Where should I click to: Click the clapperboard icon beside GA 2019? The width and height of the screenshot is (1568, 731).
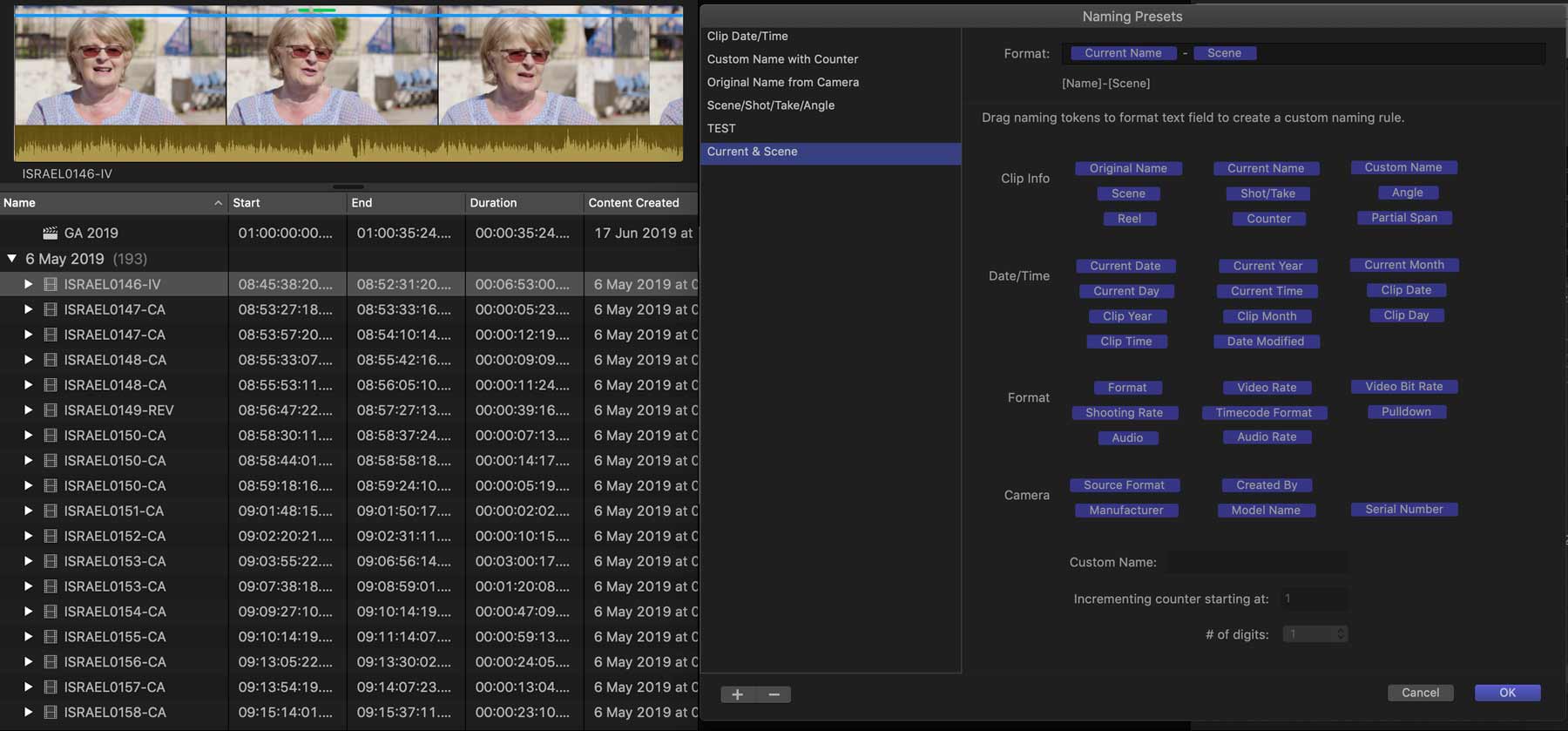coord(51,234)
